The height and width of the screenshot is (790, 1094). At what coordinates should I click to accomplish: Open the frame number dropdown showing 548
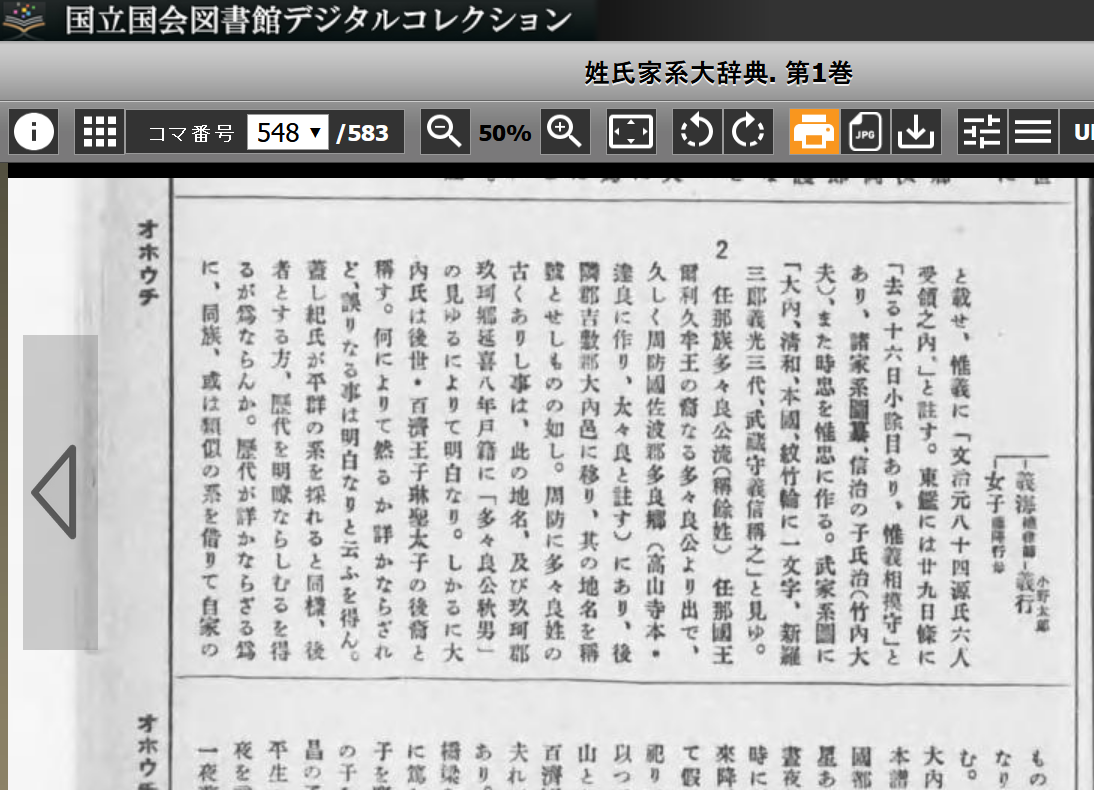pos(288,132)
